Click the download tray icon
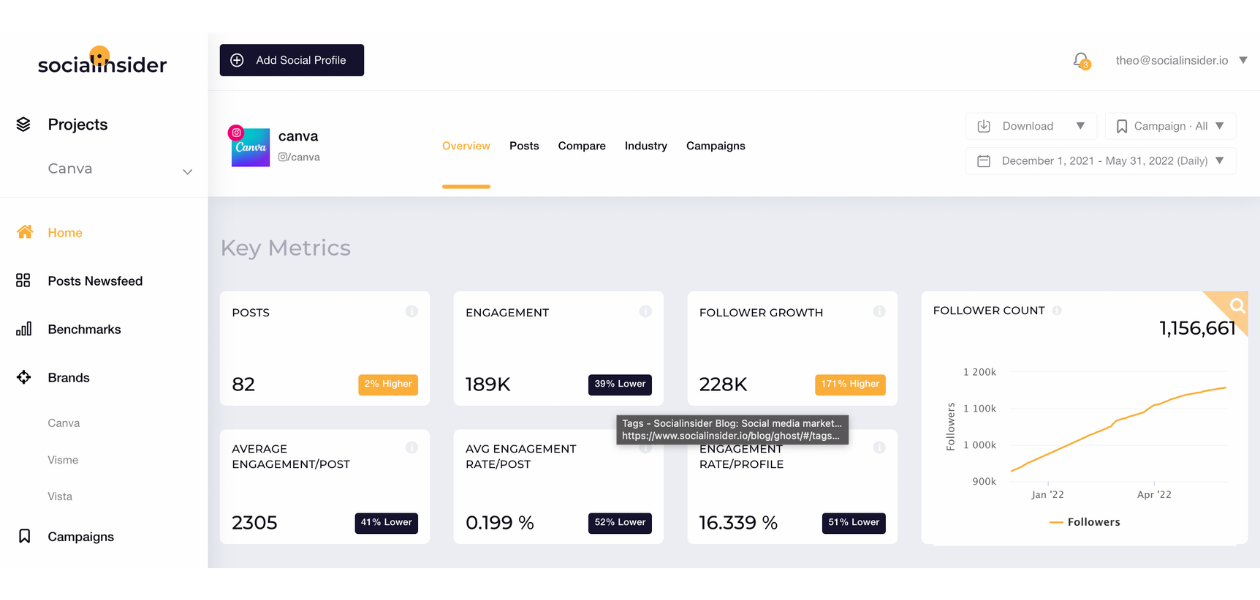The height and width of the screenshot is (600, 1260). [x=984, y=126]
